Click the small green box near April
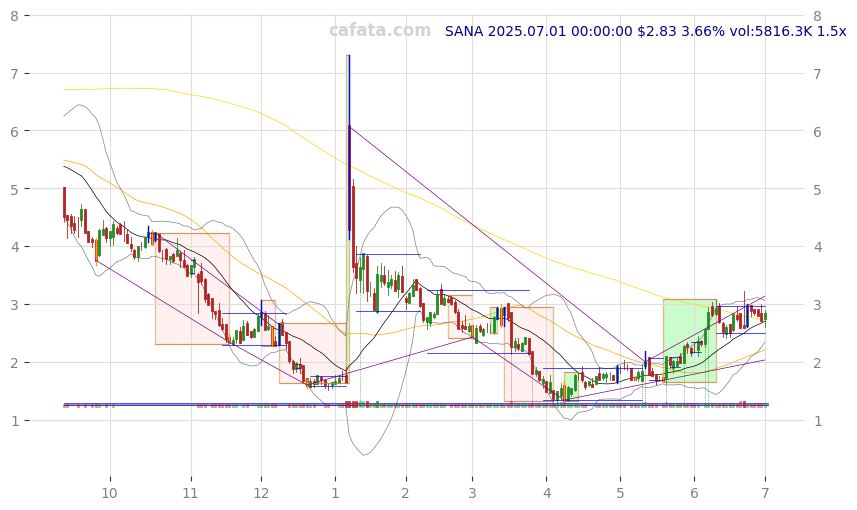 [571, 386]
